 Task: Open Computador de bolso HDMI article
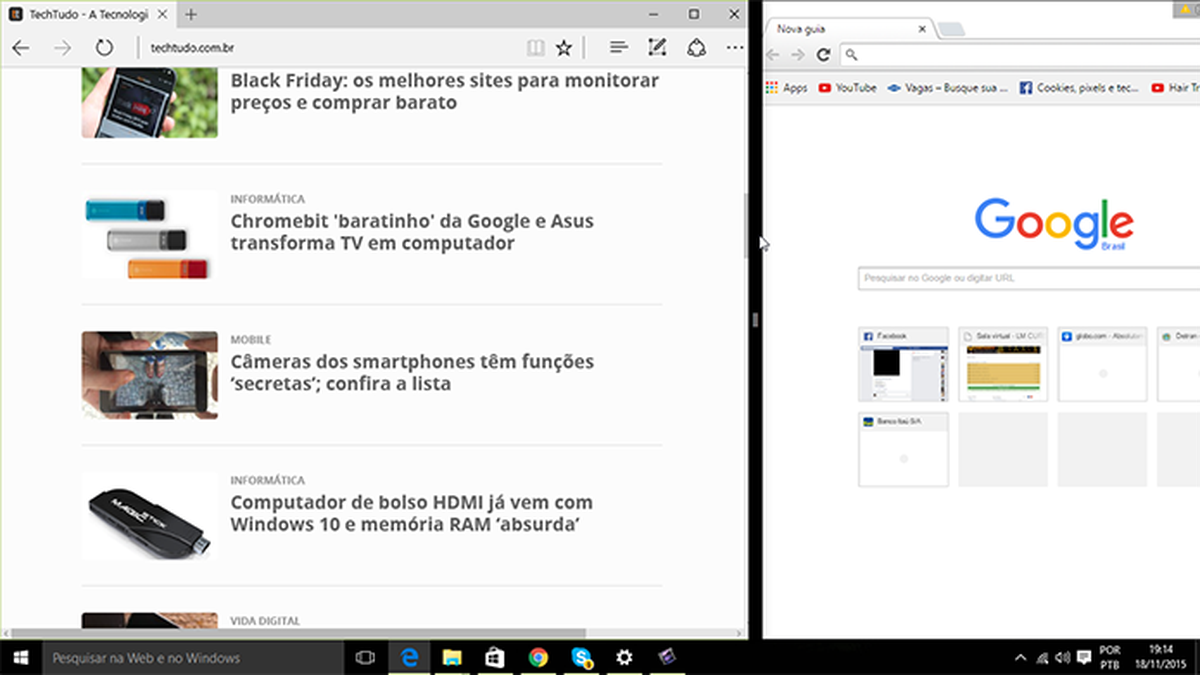coord(412,513)
